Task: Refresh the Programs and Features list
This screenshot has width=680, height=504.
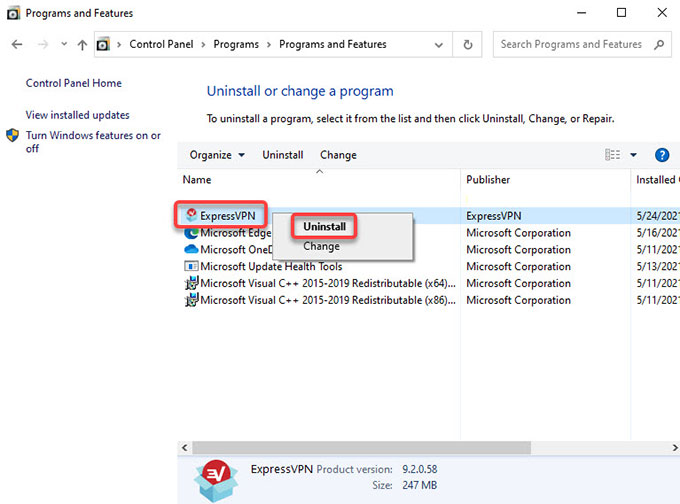Action: tap(468, 44)
